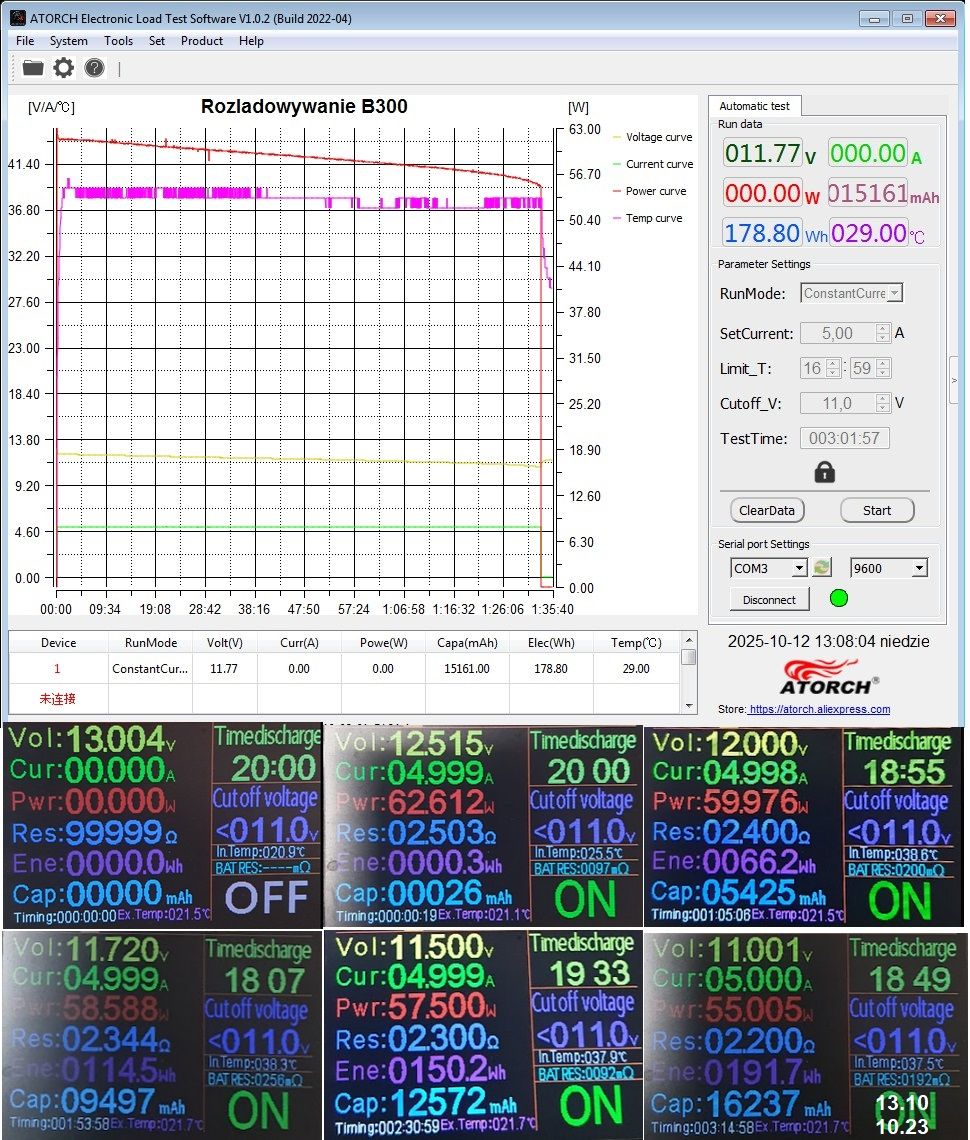The width and height of the screenshot is (970, 1140).
Task: Click the Cutoff_V stepper arrows
Action: pyautogui.click(x=883, y=403)
